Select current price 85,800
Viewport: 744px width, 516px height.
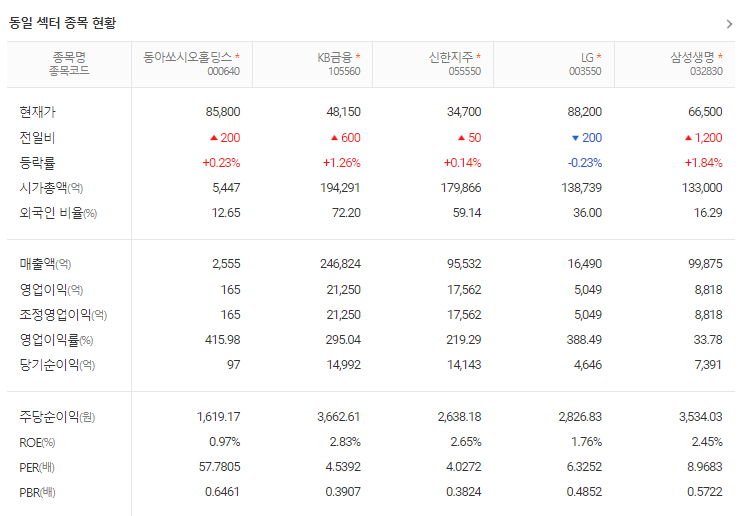[223, 112]
